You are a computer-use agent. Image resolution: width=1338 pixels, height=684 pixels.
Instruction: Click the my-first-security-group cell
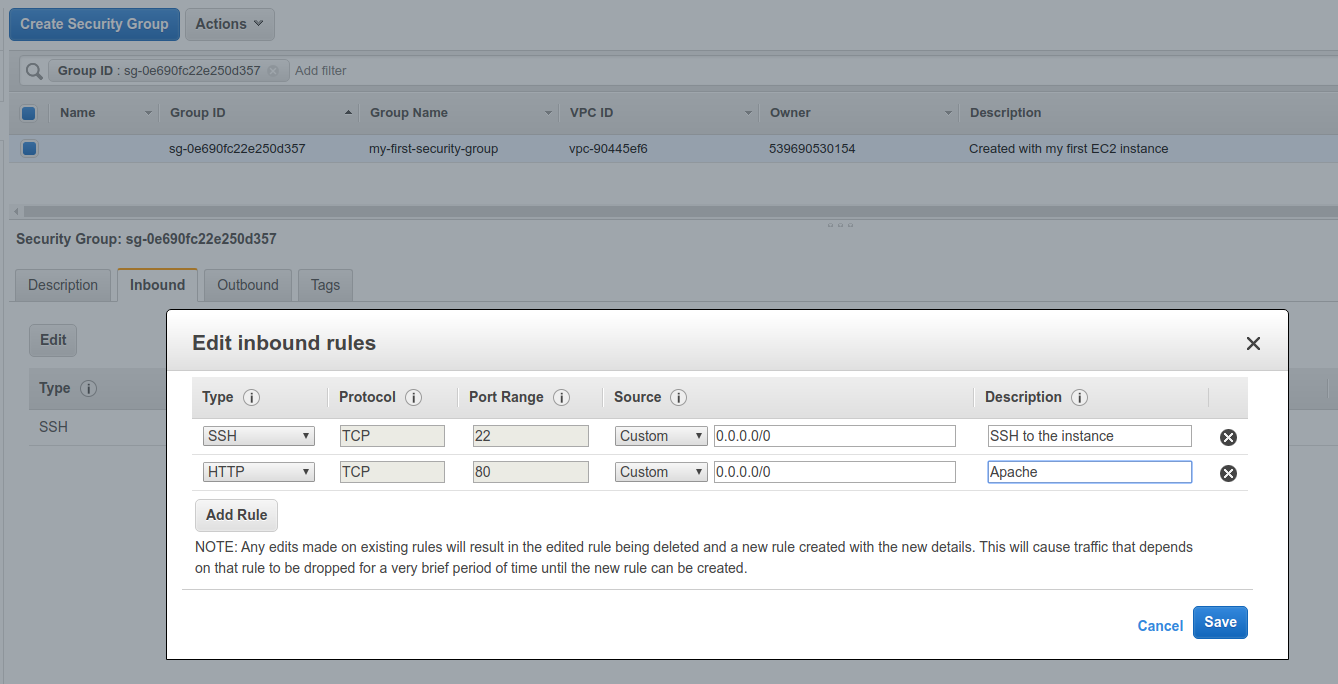click(x=433, y=149)
